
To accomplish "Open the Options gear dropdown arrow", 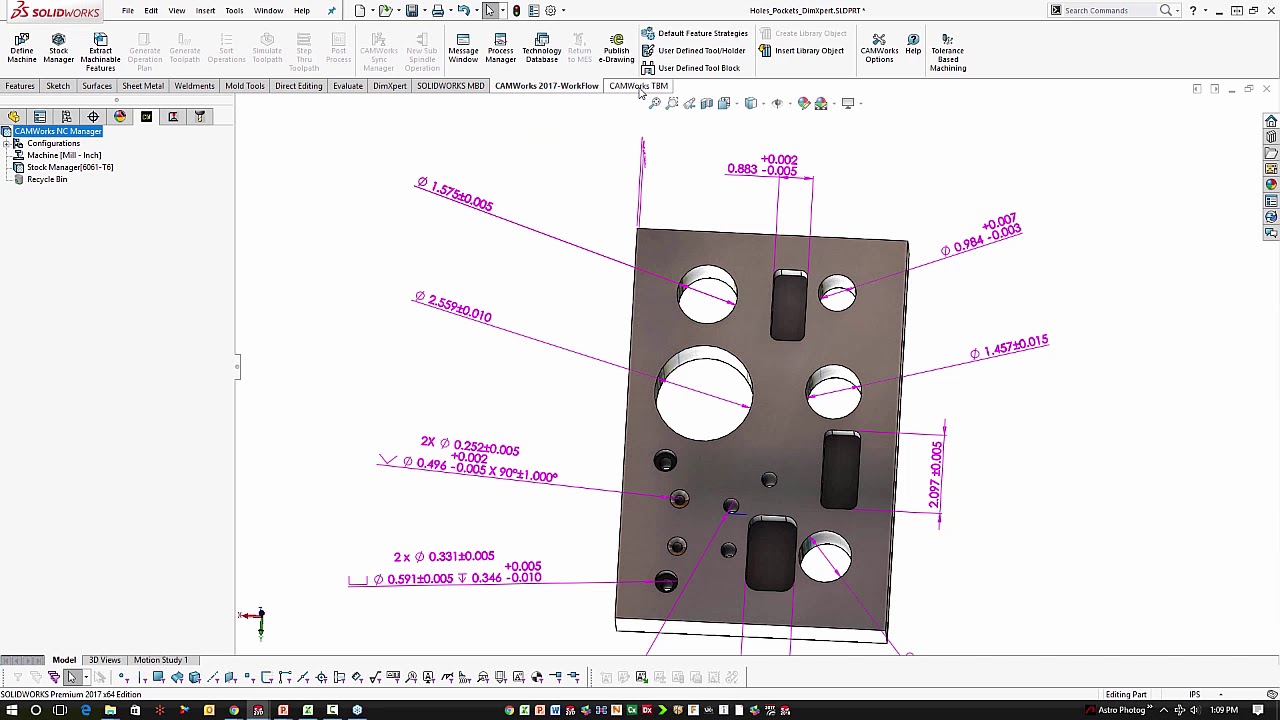I will click(562, 10).
